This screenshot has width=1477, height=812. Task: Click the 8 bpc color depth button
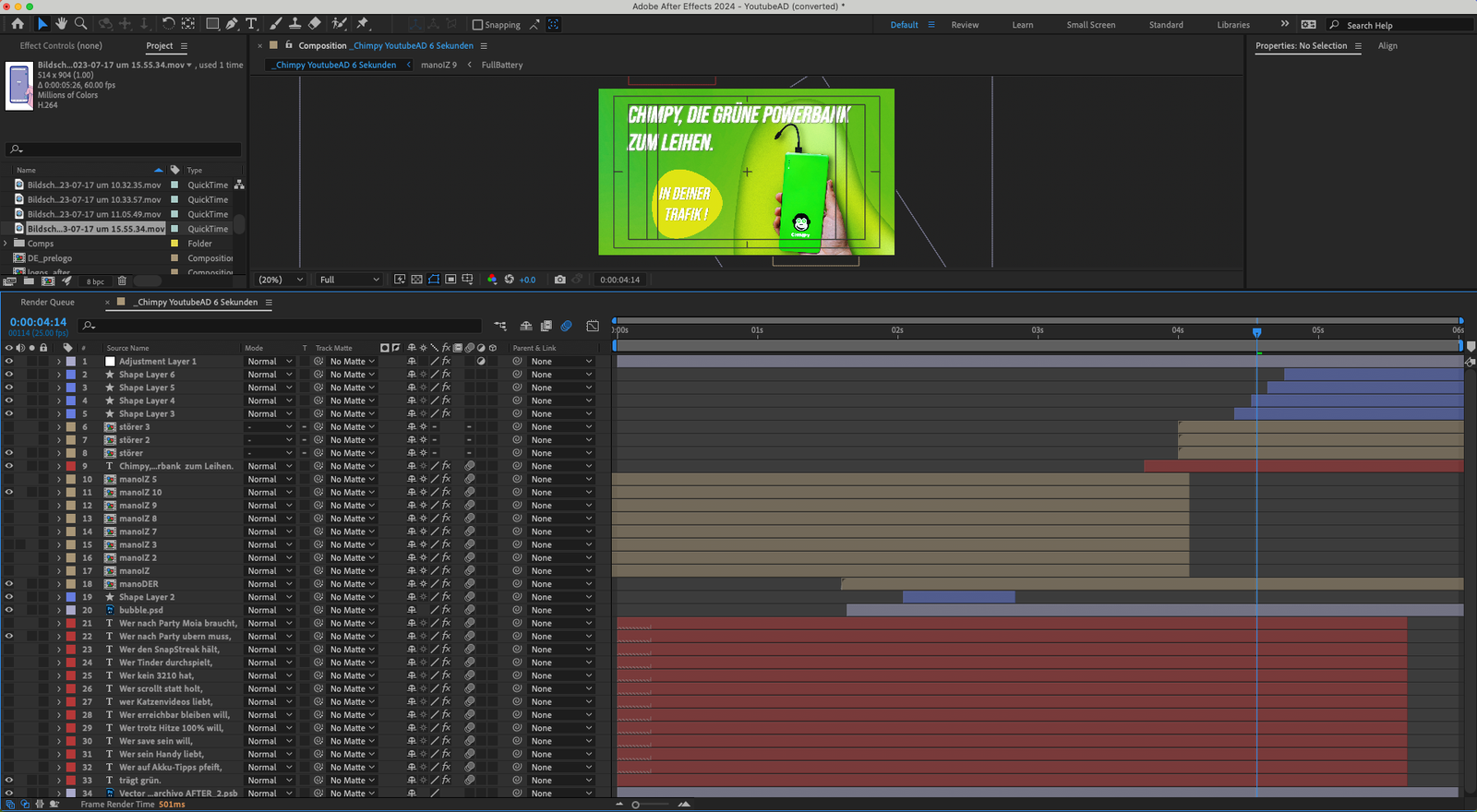pyautogui.click(x=95, y=281)
